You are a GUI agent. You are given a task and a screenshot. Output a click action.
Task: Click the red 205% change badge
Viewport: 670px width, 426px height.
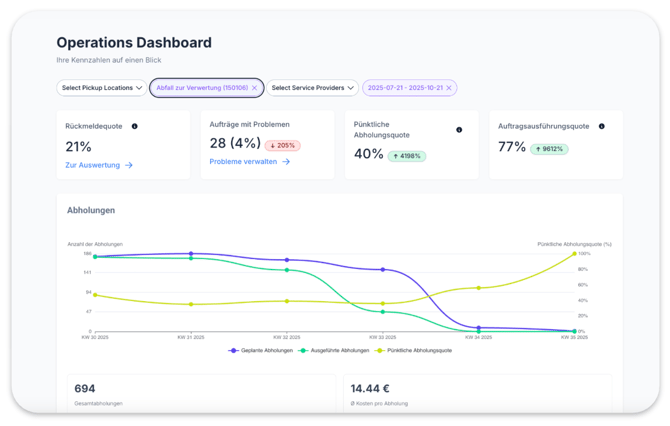[283, 145]
